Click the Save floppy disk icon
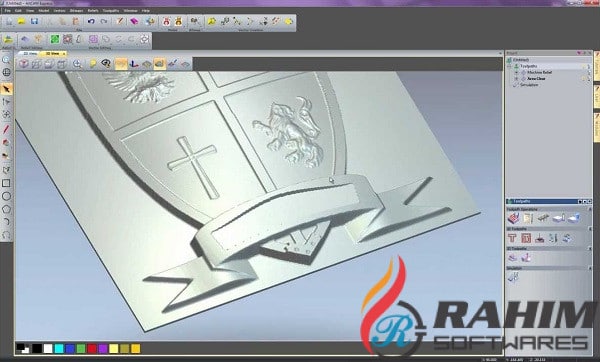 click(x=34, y=21)
